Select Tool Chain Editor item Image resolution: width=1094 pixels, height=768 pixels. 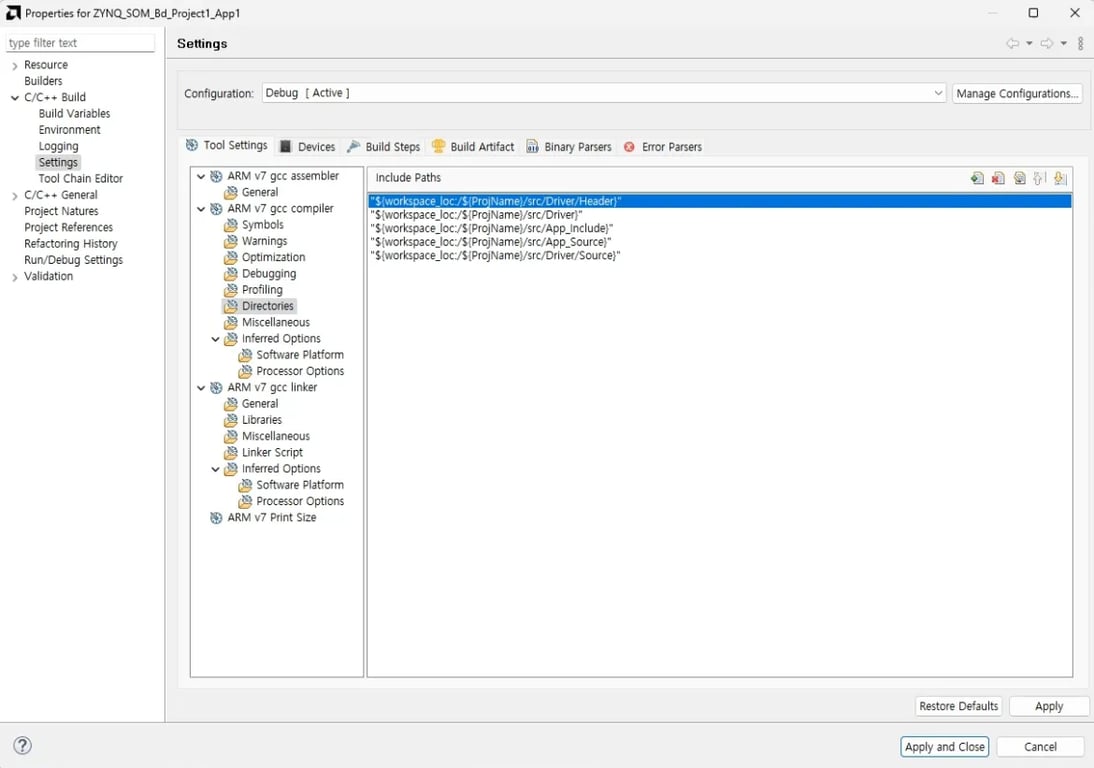(80, 179)
